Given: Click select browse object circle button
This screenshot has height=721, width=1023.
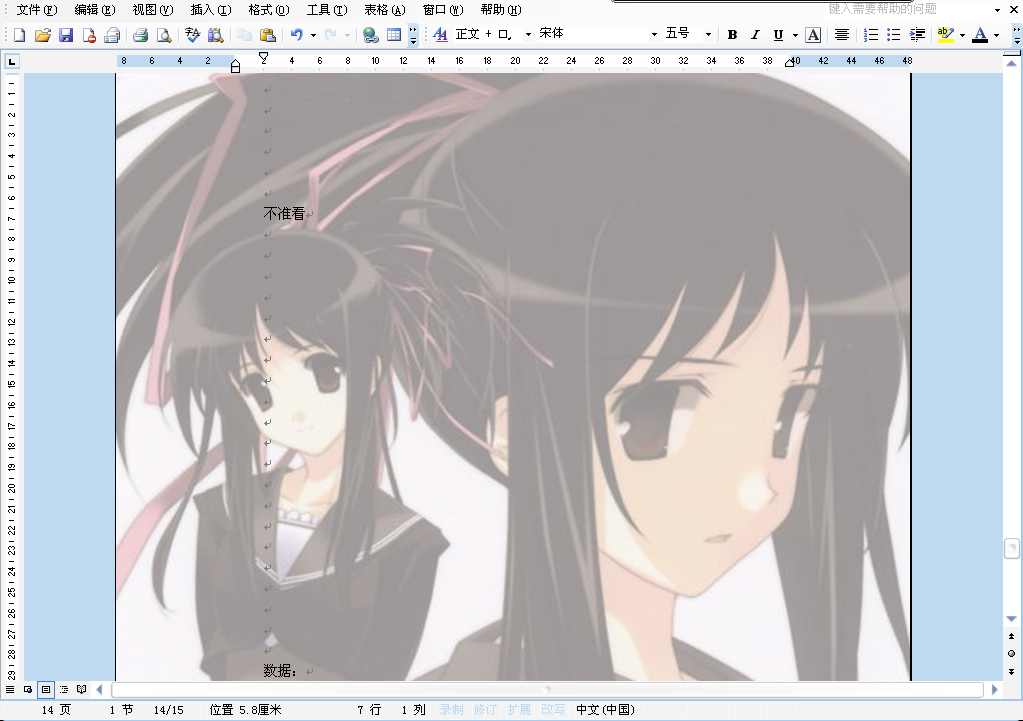Looking at the screenshot, I should pyautogui.click(x=1011, y=654).
